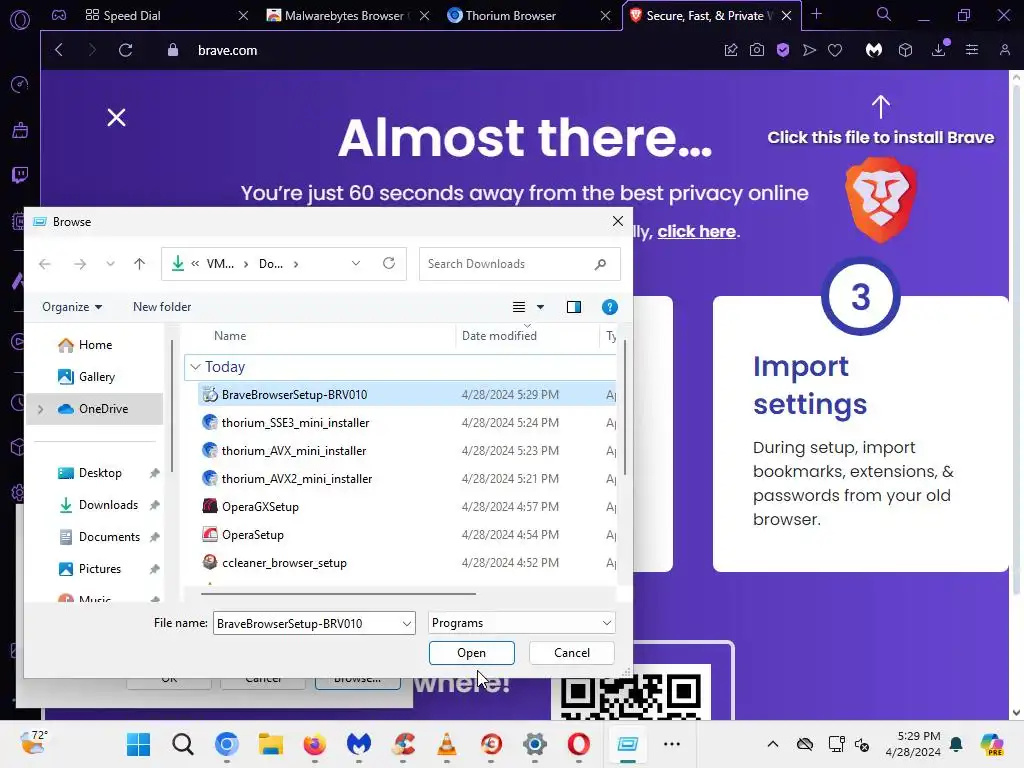Click the file list vertical scrollbar
1024x768 pixels.
click(x=624, y=408)
